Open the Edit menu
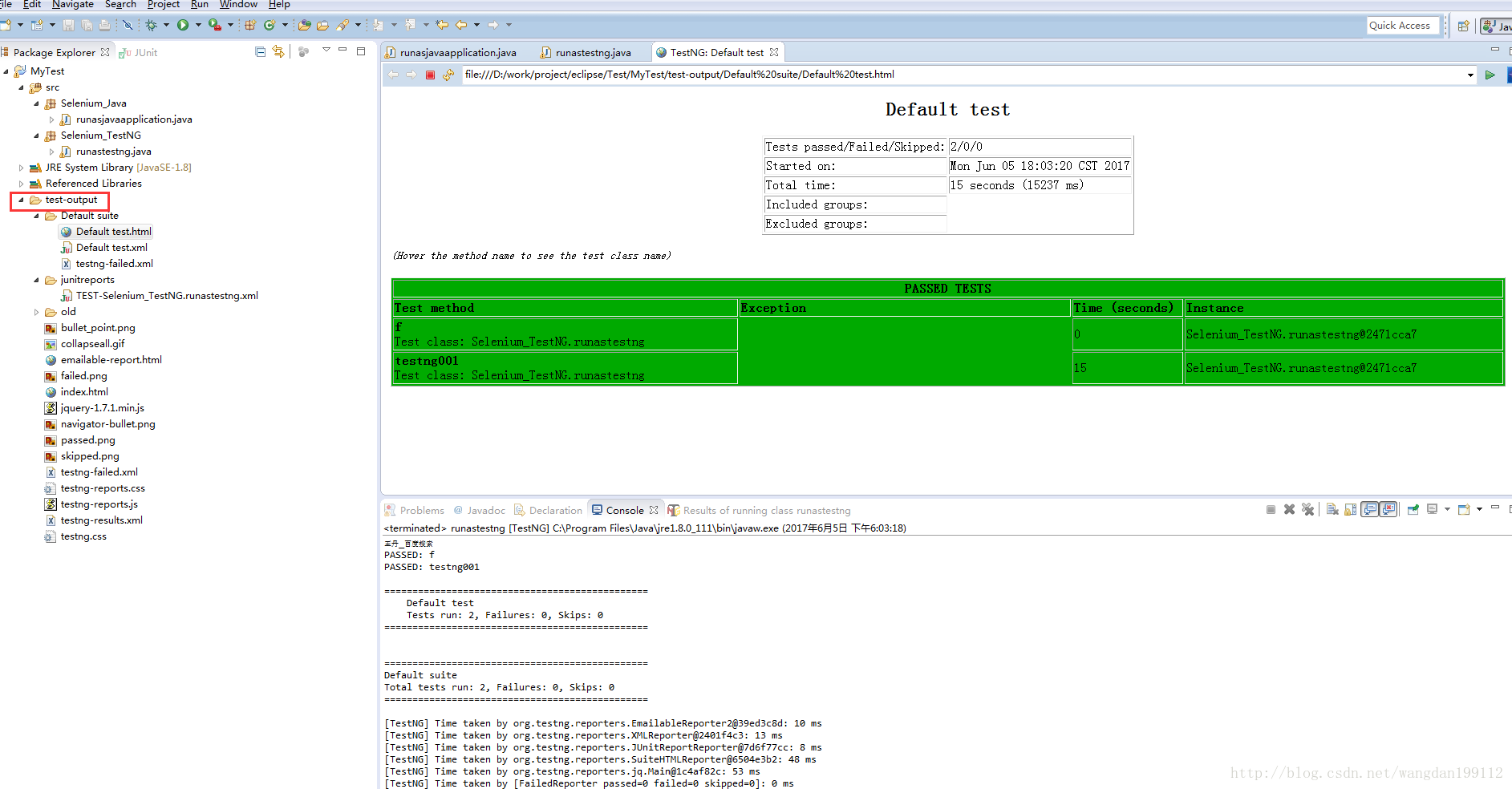Image resolution: width=1512 pixels, height=789 pixels. coord(32,5)
